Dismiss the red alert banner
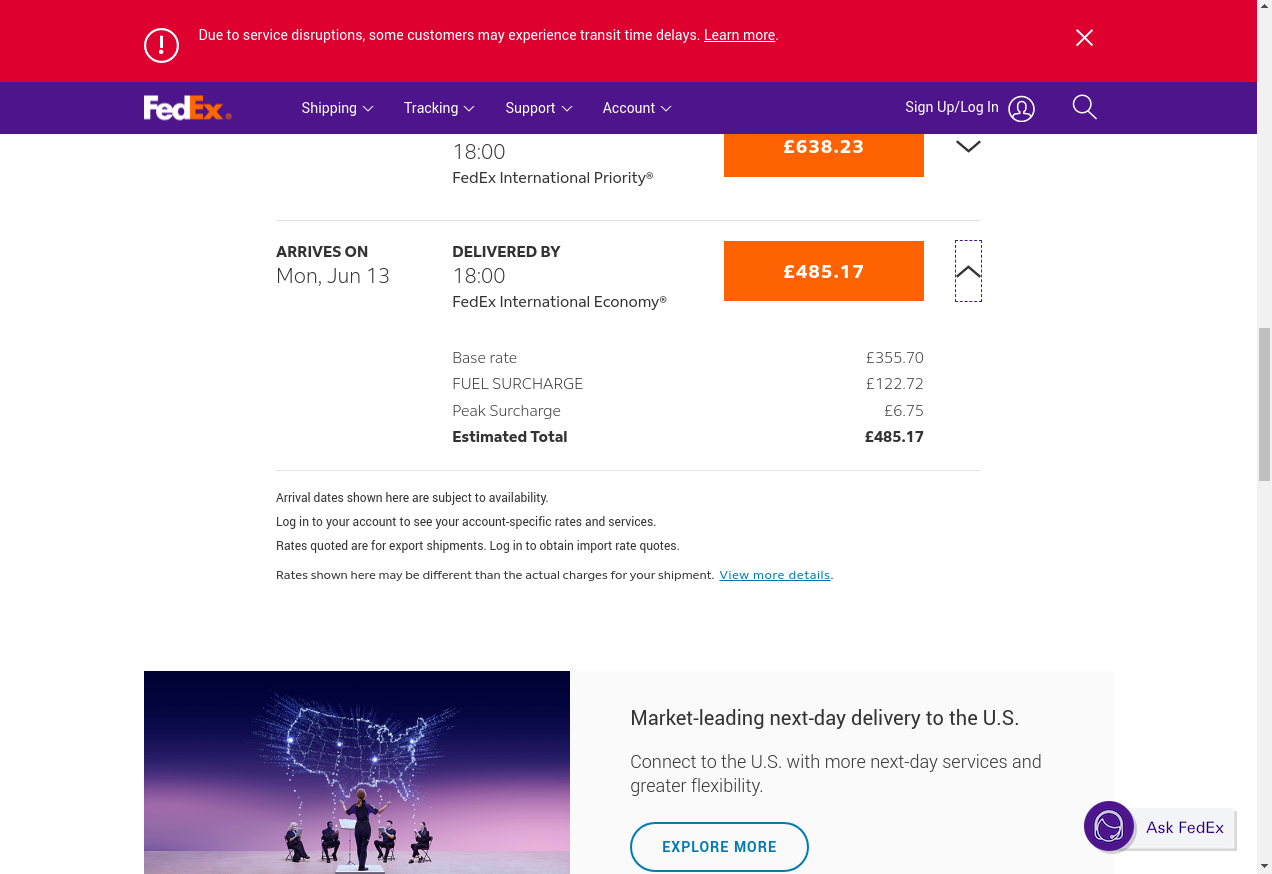 point(1084,38)
